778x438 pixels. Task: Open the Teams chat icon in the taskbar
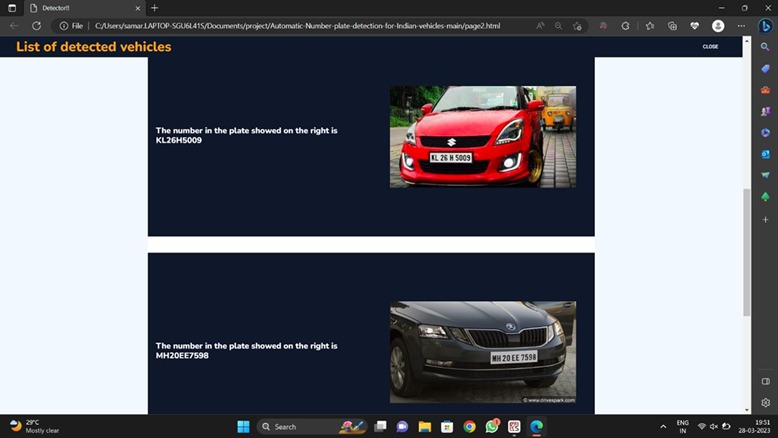coord(402,427)
